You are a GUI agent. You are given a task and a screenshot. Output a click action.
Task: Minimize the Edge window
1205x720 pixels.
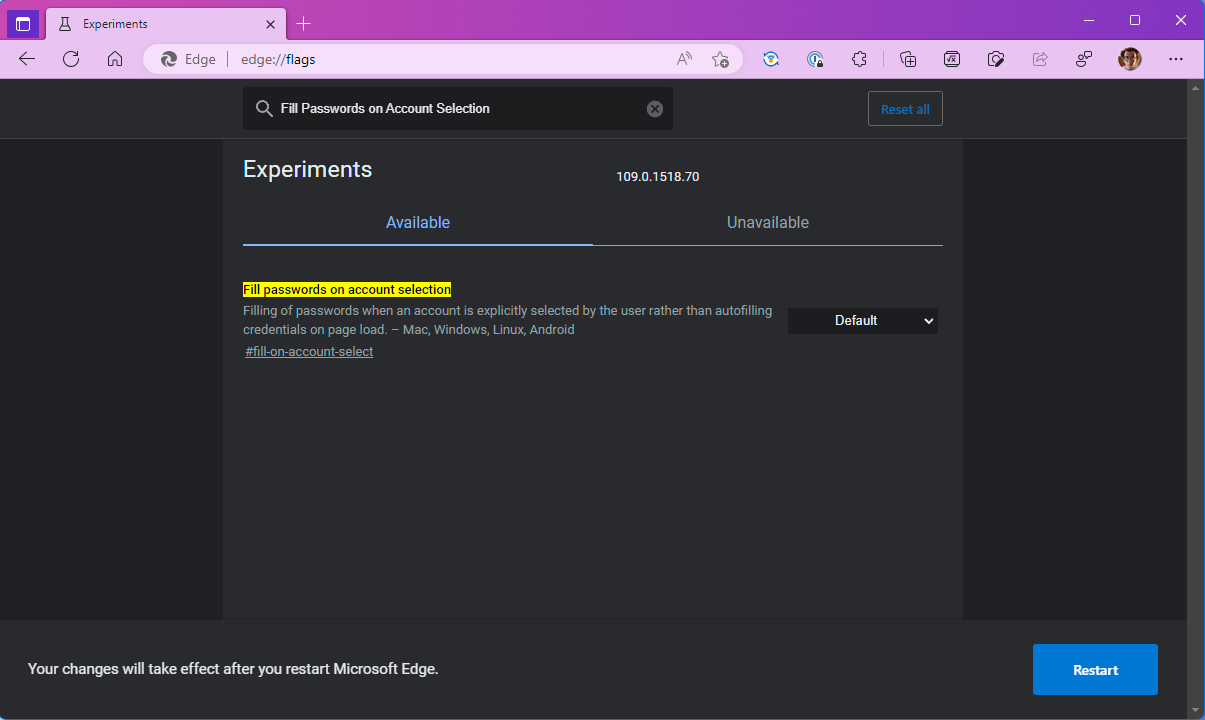1089,20
